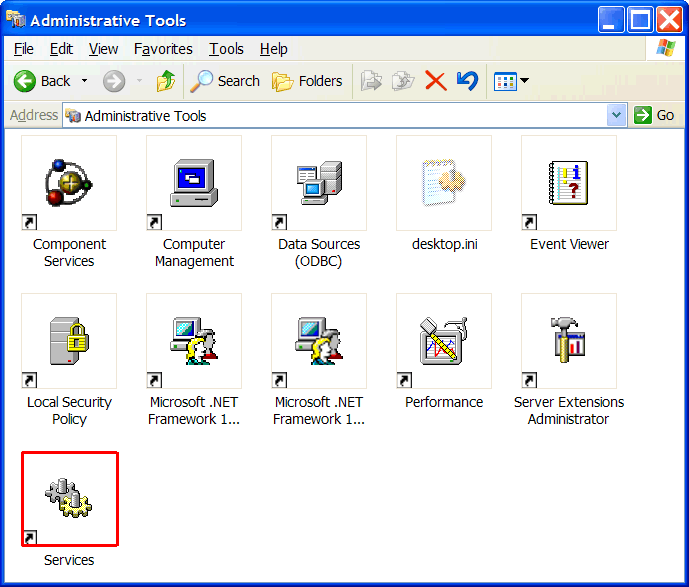
Task: Open the Server Extensions Administrator icon
Action: click(569, 341)
